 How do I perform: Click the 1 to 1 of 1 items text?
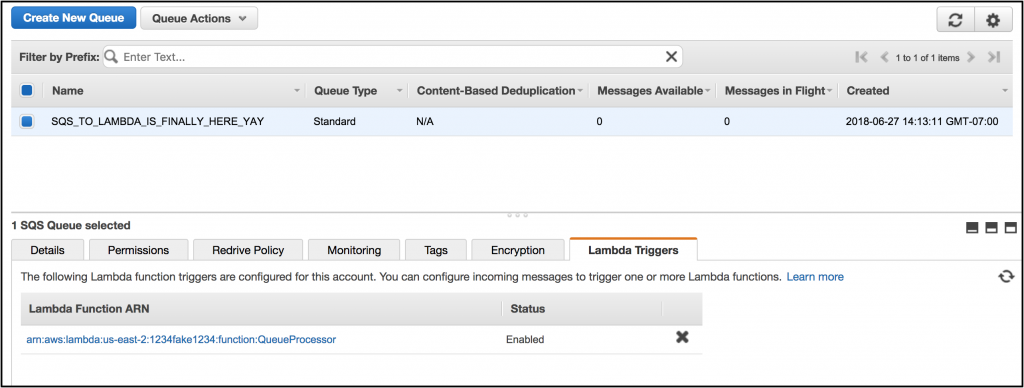tap(927, 57)
